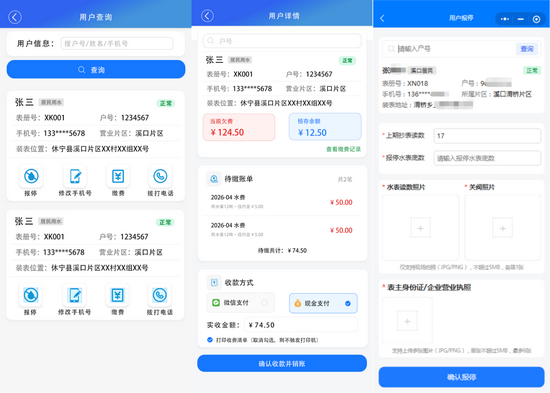Image resolution: width=550 pixels, height=393 pixels.
Task: Click the 待缴共计: ¥74.50 total text
Action: point(282,251)
